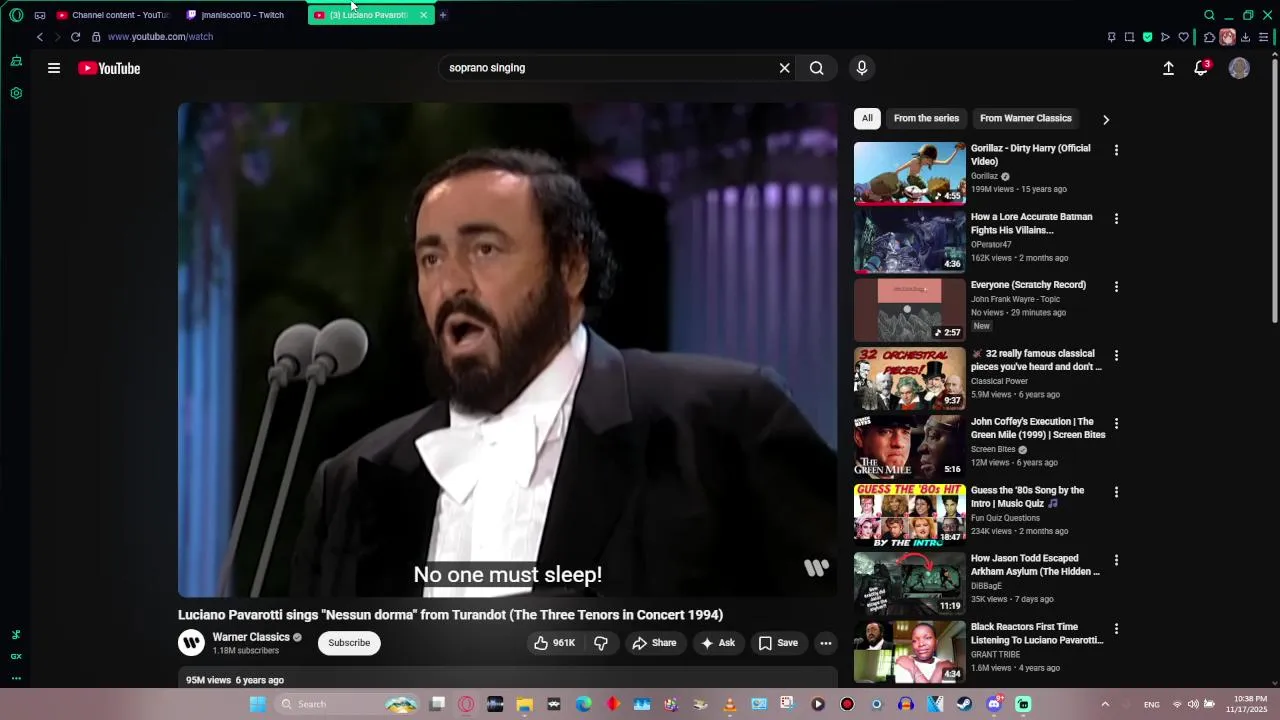Open the browser search icon at top right

[x=1209, y=15]
